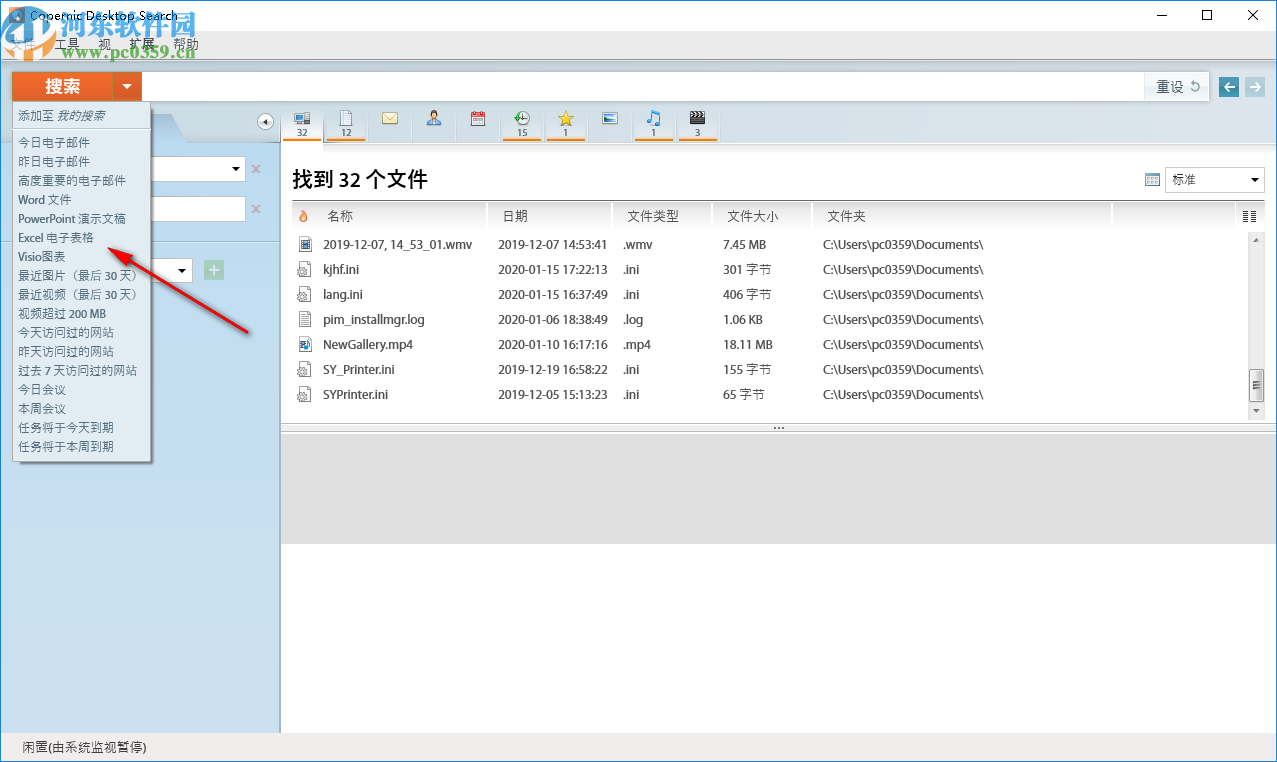Open the videos clapperboard icon showing 3
Viewport: 1277px width, 762px height.
[x=697, y=122]
